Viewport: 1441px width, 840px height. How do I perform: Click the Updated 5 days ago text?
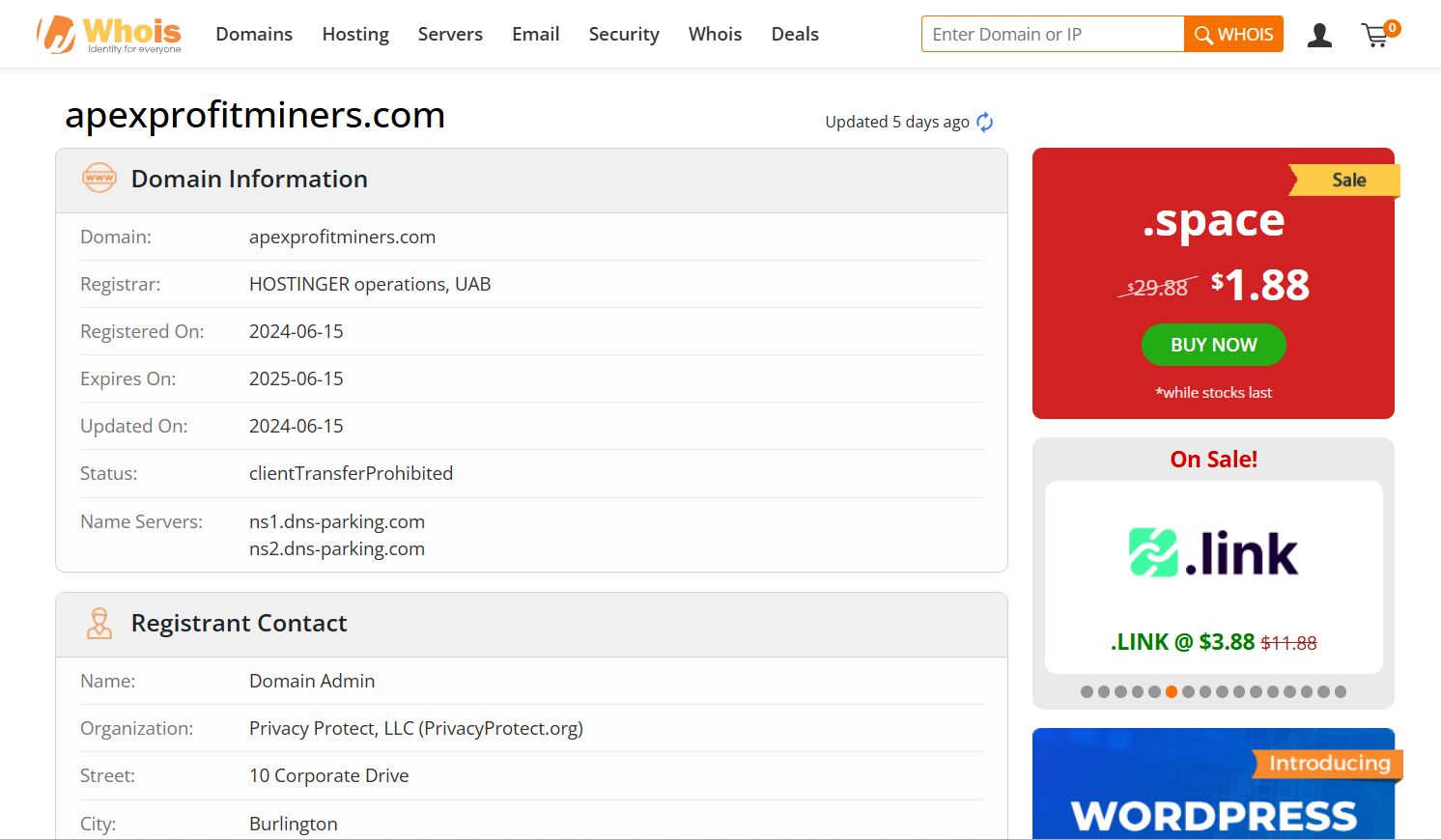coord(897,122)
